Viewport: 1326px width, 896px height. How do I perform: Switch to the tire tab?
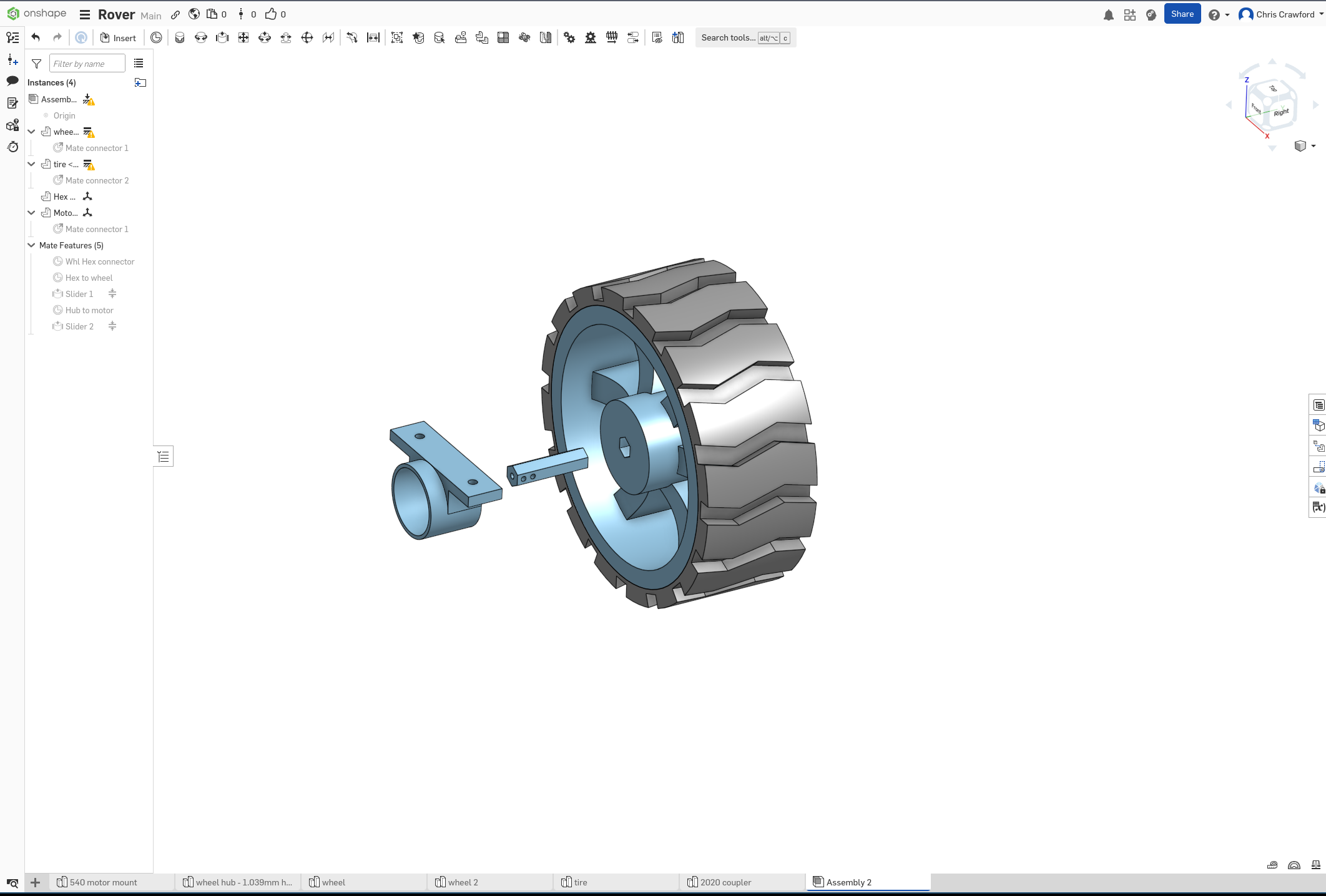click(579, 882)
